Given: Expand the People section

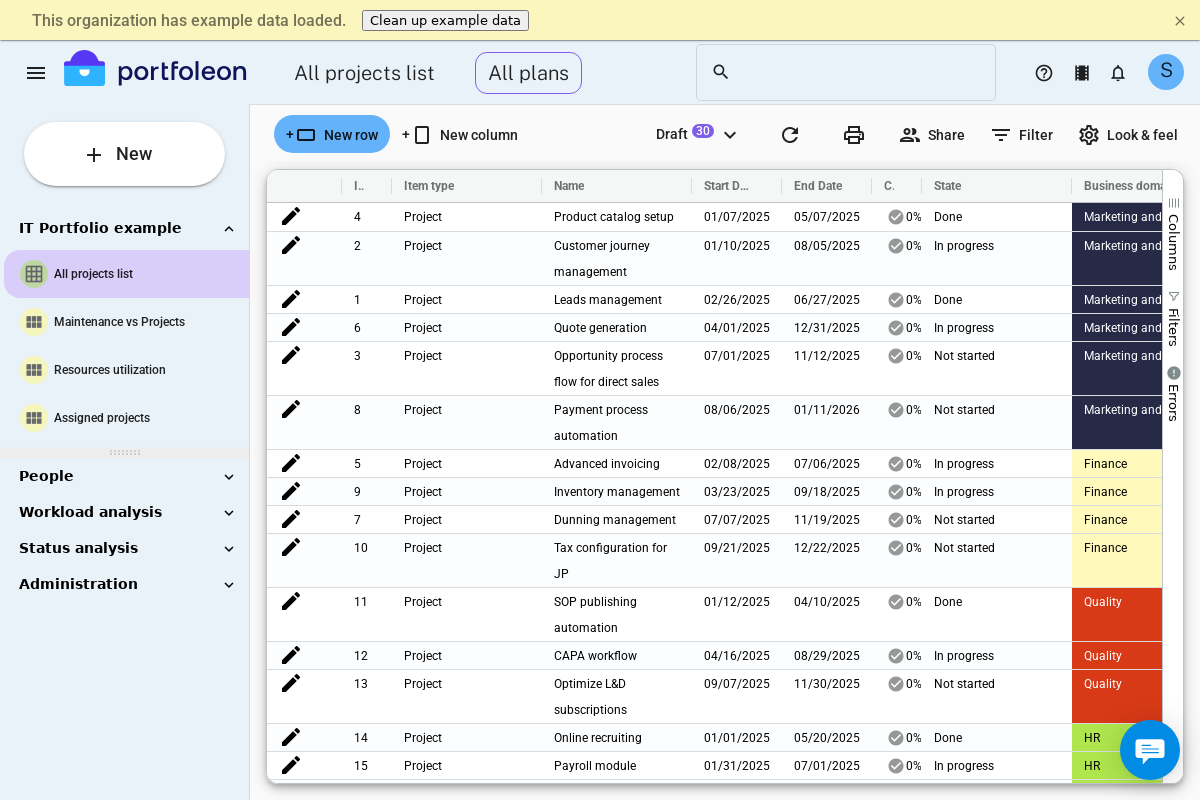Looking at the screenshot, I should 229,477.
